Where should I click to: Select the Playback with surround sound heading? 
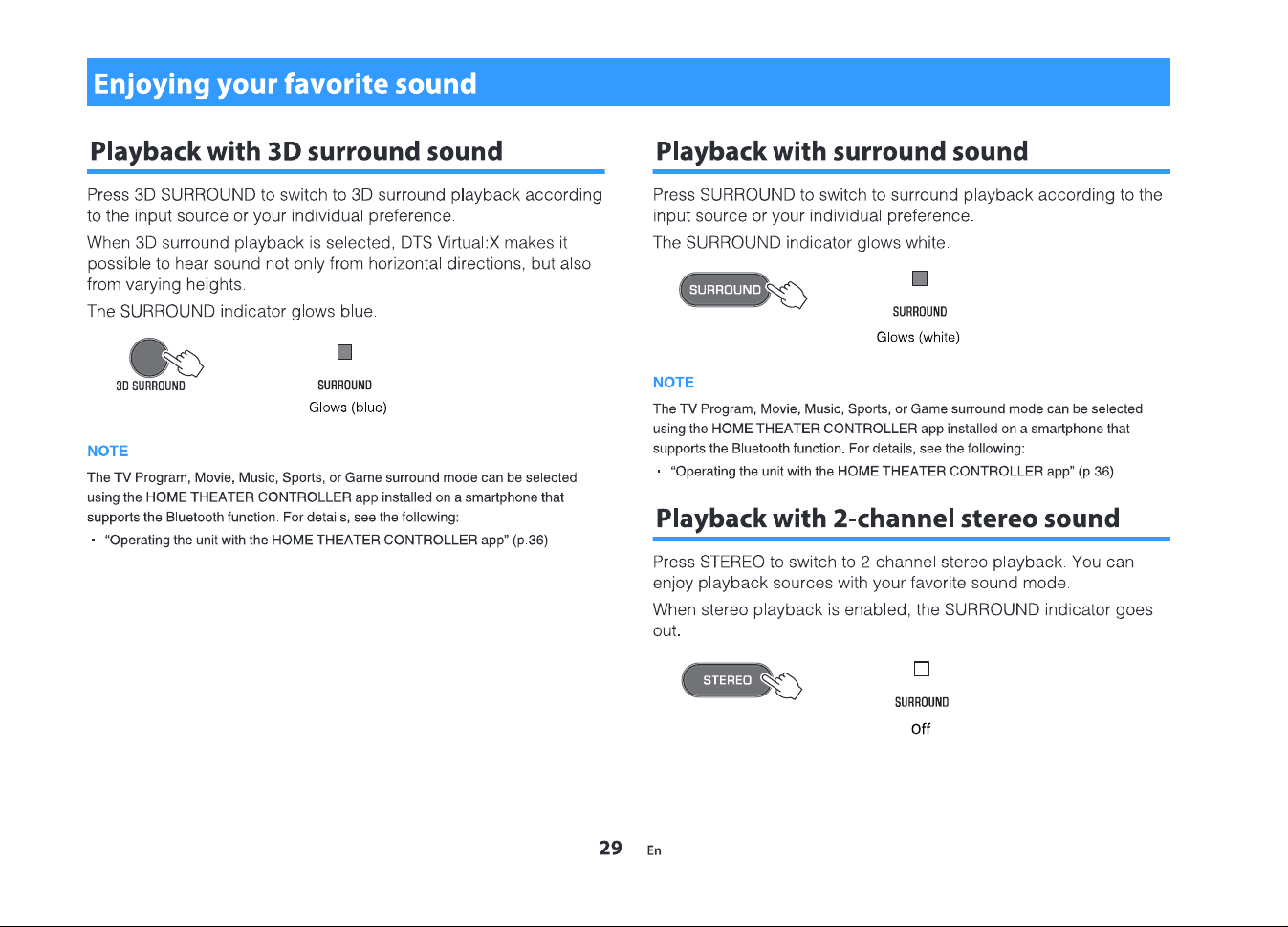(x=842, y=151)
